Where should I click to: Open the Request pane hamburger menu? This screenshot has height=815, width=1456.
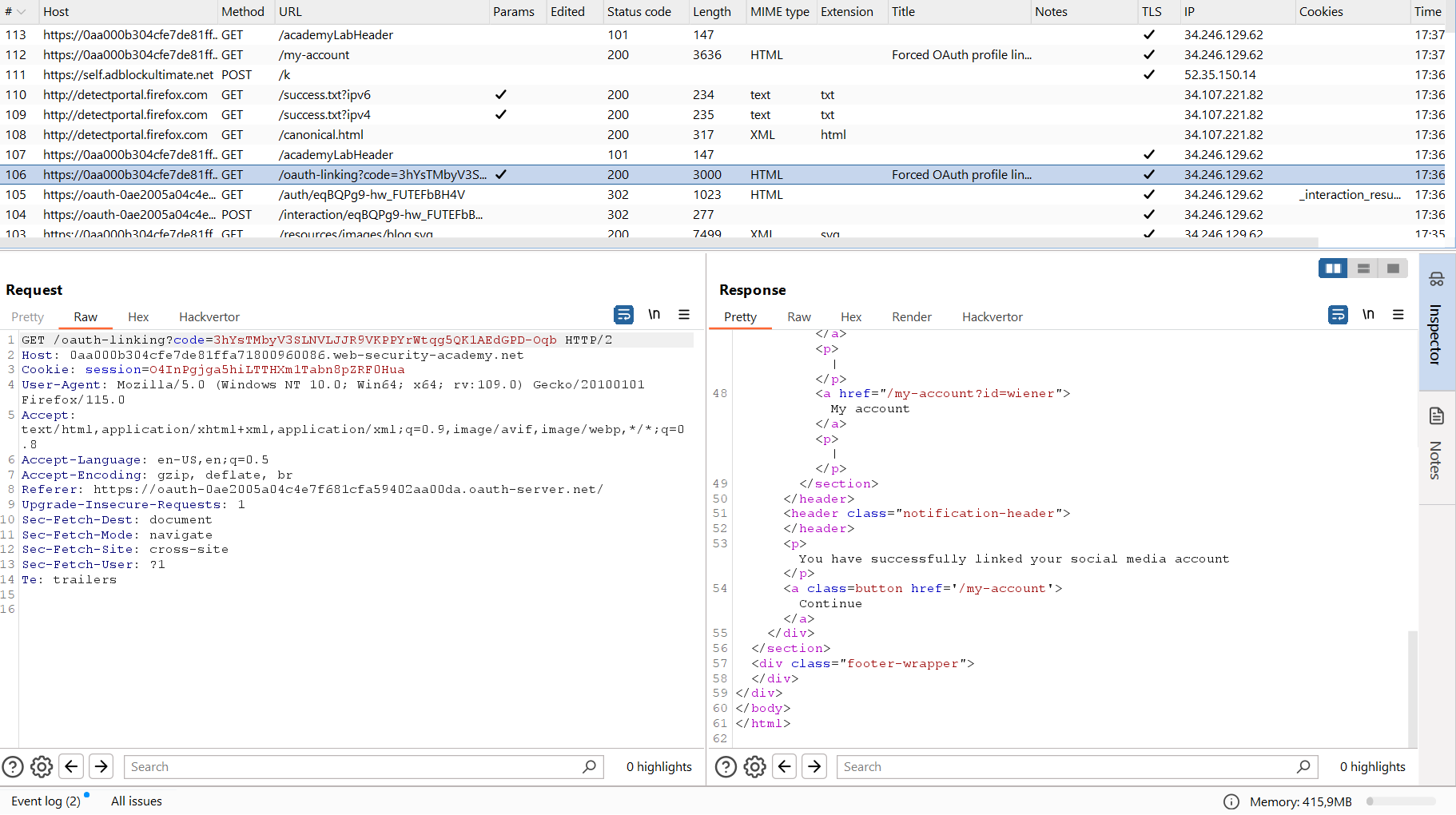pyautogui.click(x=684, y=315)
